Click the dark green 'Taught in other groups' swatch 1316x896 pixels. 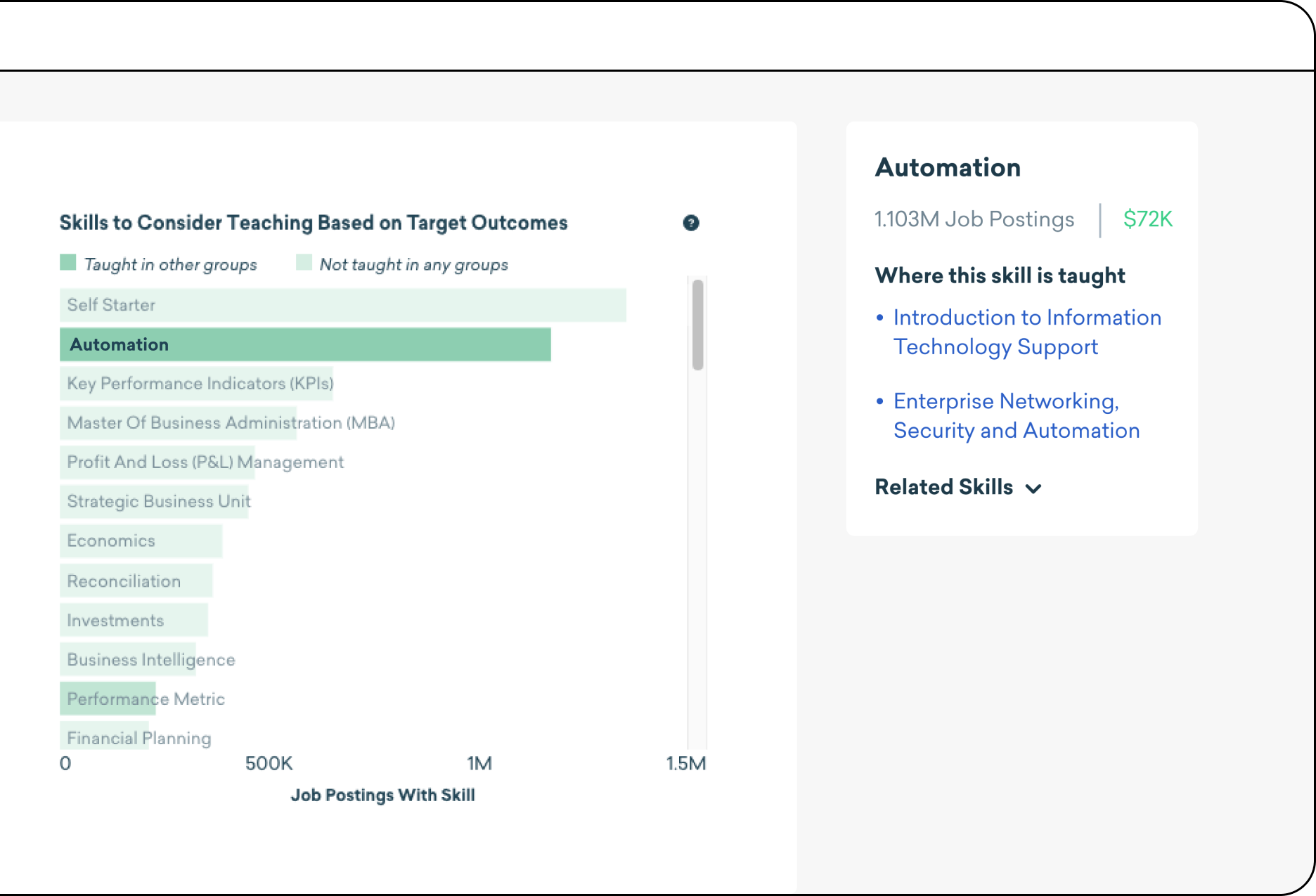68,263
